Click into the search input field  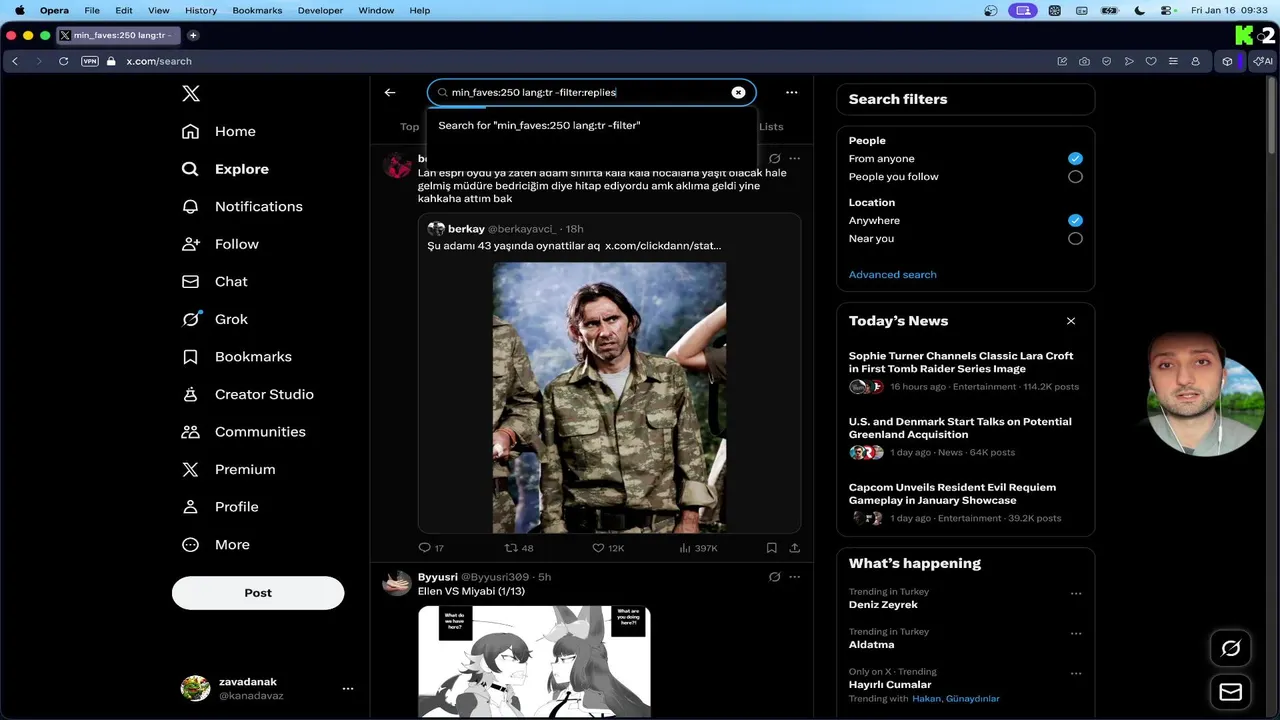pos(590,92)
